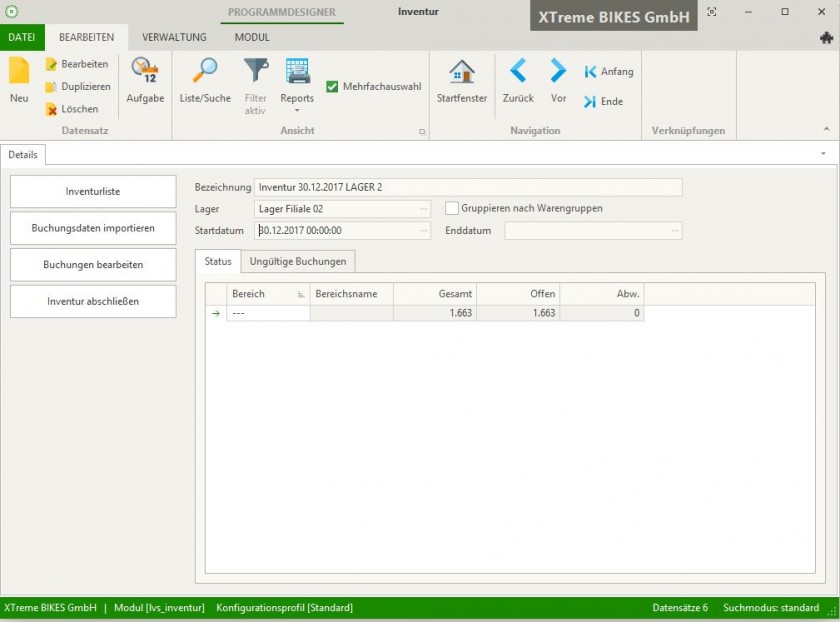Open the DATEI menu

pyautogui.click(x=22, y=38)
